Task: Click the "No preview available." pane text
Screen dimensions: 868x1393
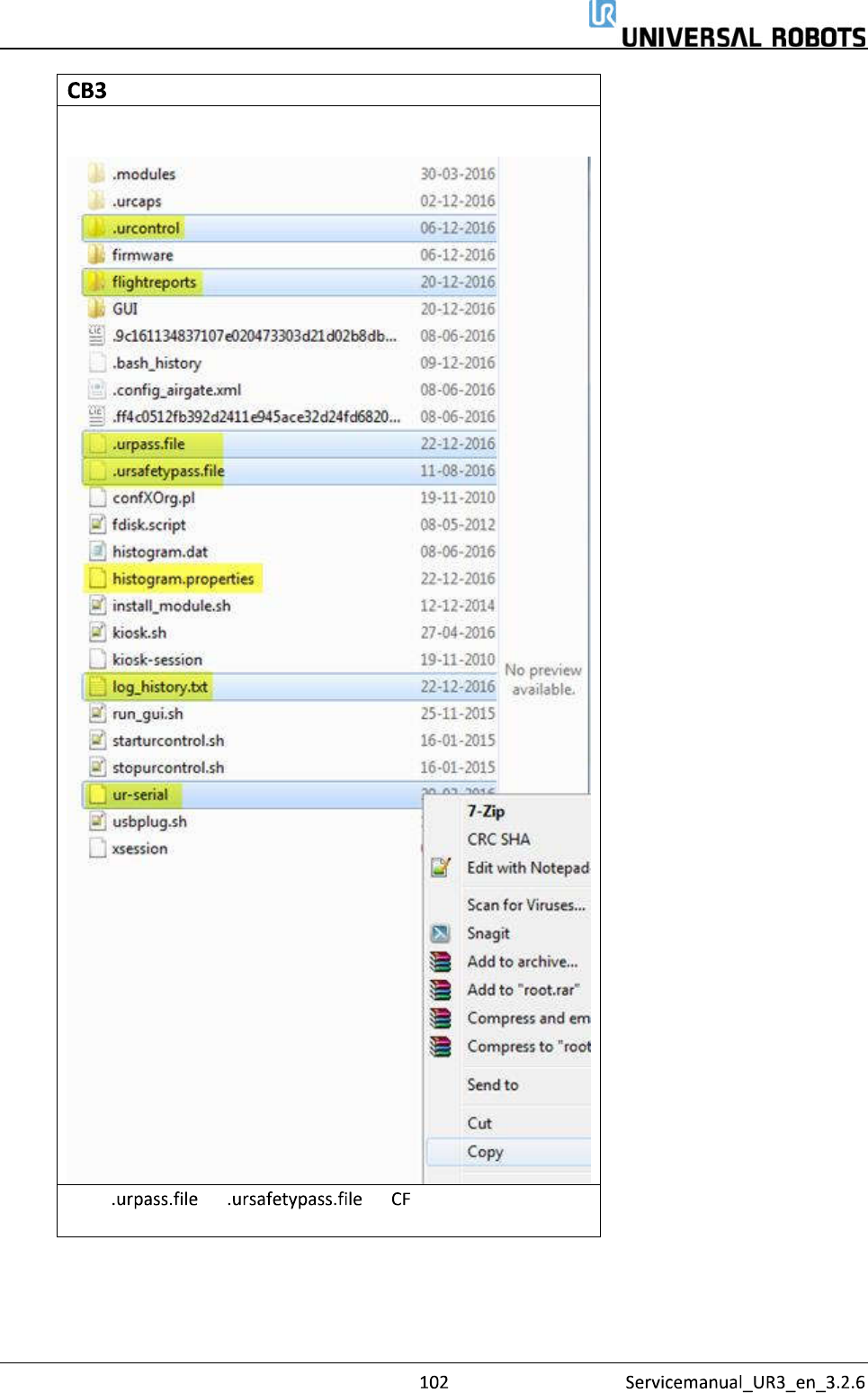Action: (x=543, y=679)
